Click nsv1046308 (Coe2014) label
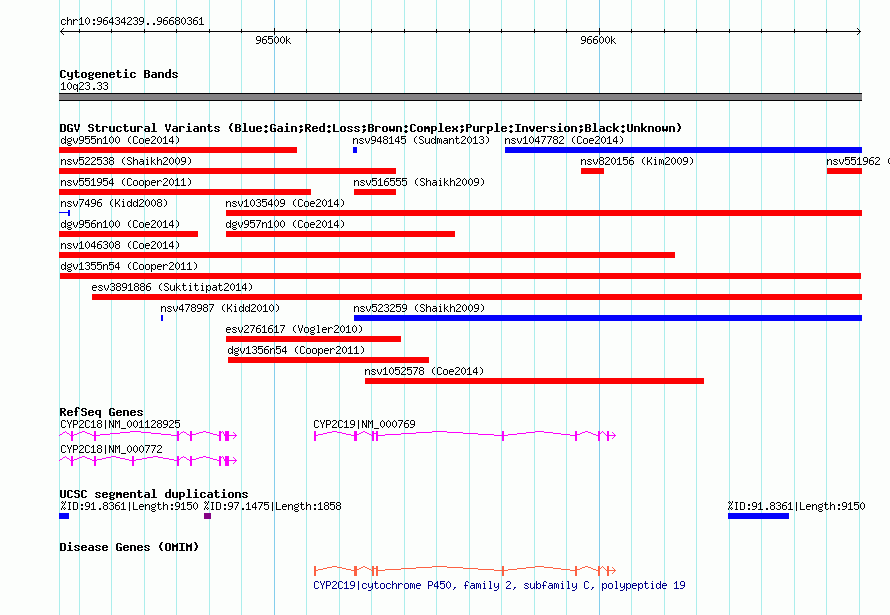 (x=120, y=245)
